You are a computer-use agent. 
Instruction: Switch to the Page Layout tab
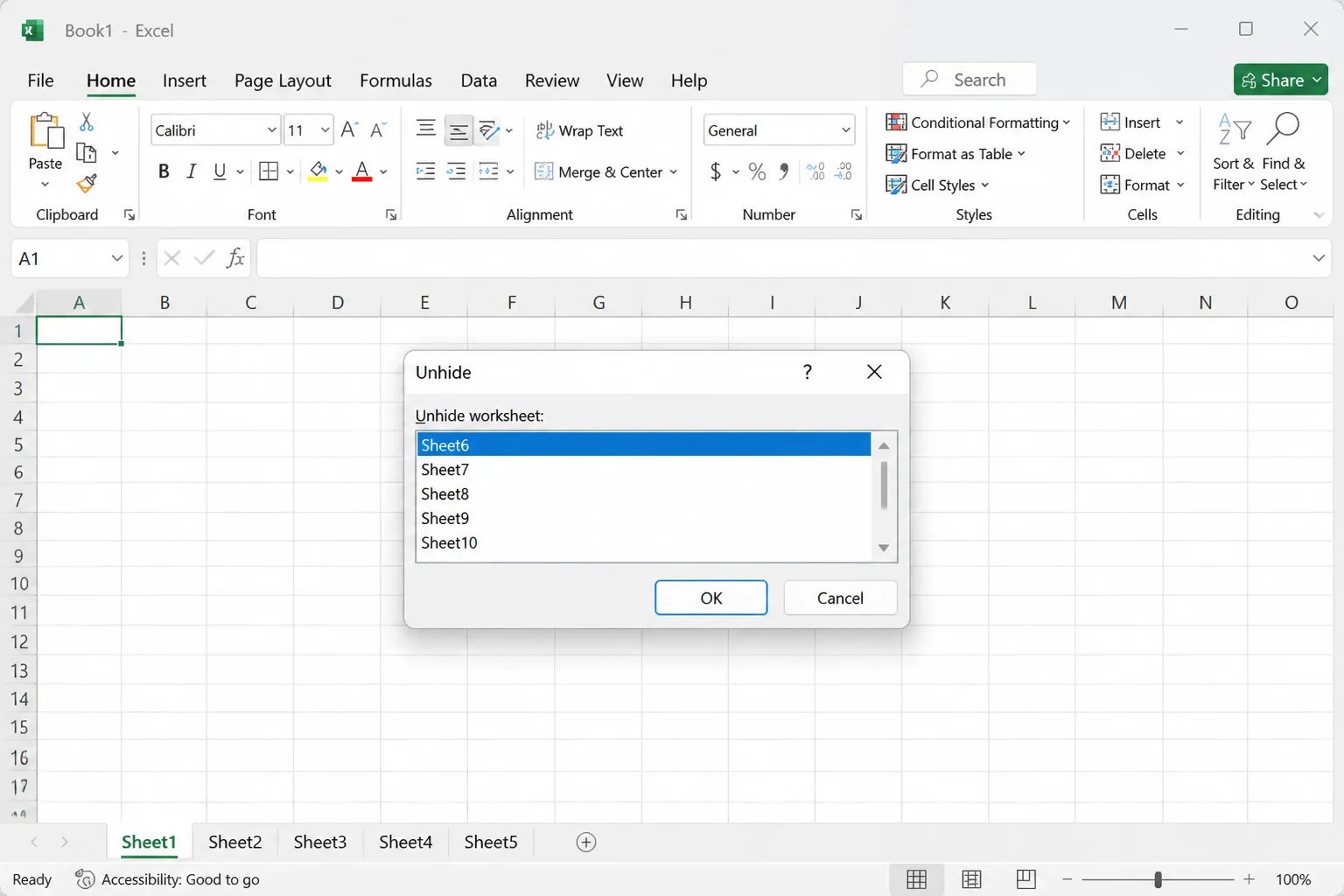[x=283, y=80]
